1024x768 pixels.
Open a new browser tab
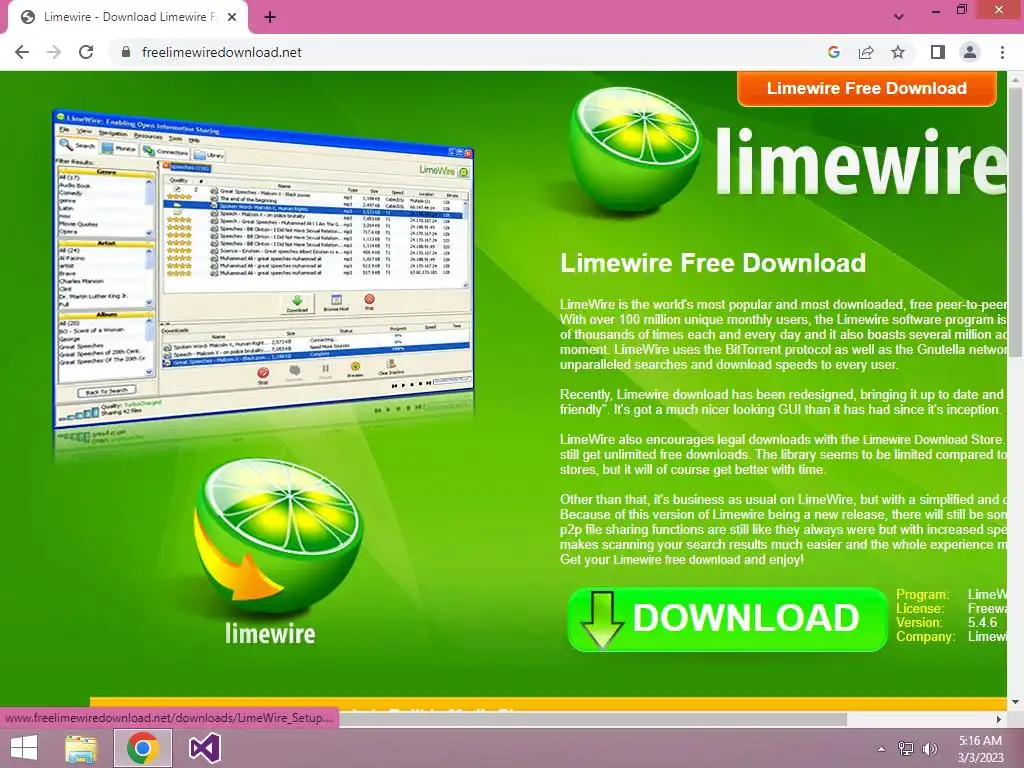270,18
